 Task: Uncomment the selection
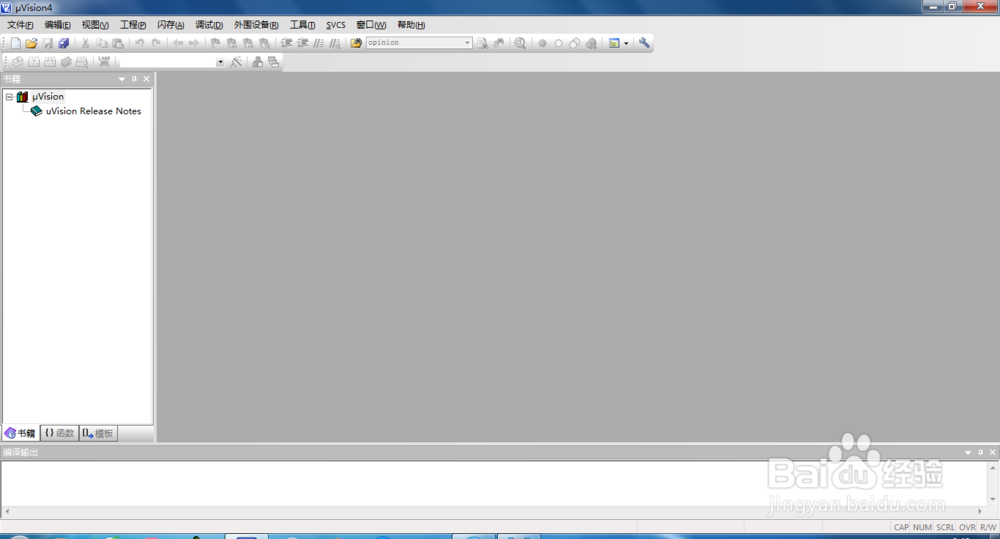coord(335,43)
